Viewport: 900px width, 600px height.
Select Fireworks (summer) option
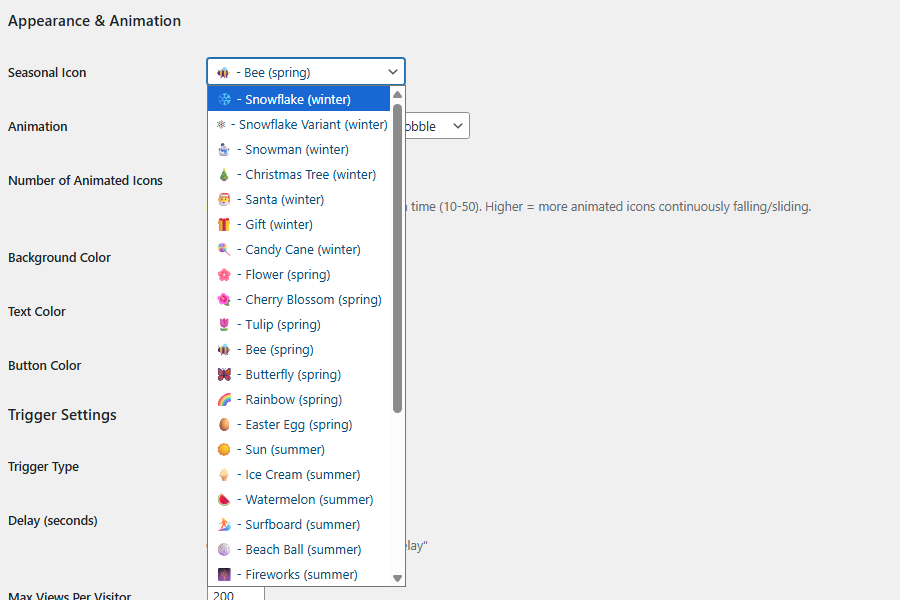298,574
